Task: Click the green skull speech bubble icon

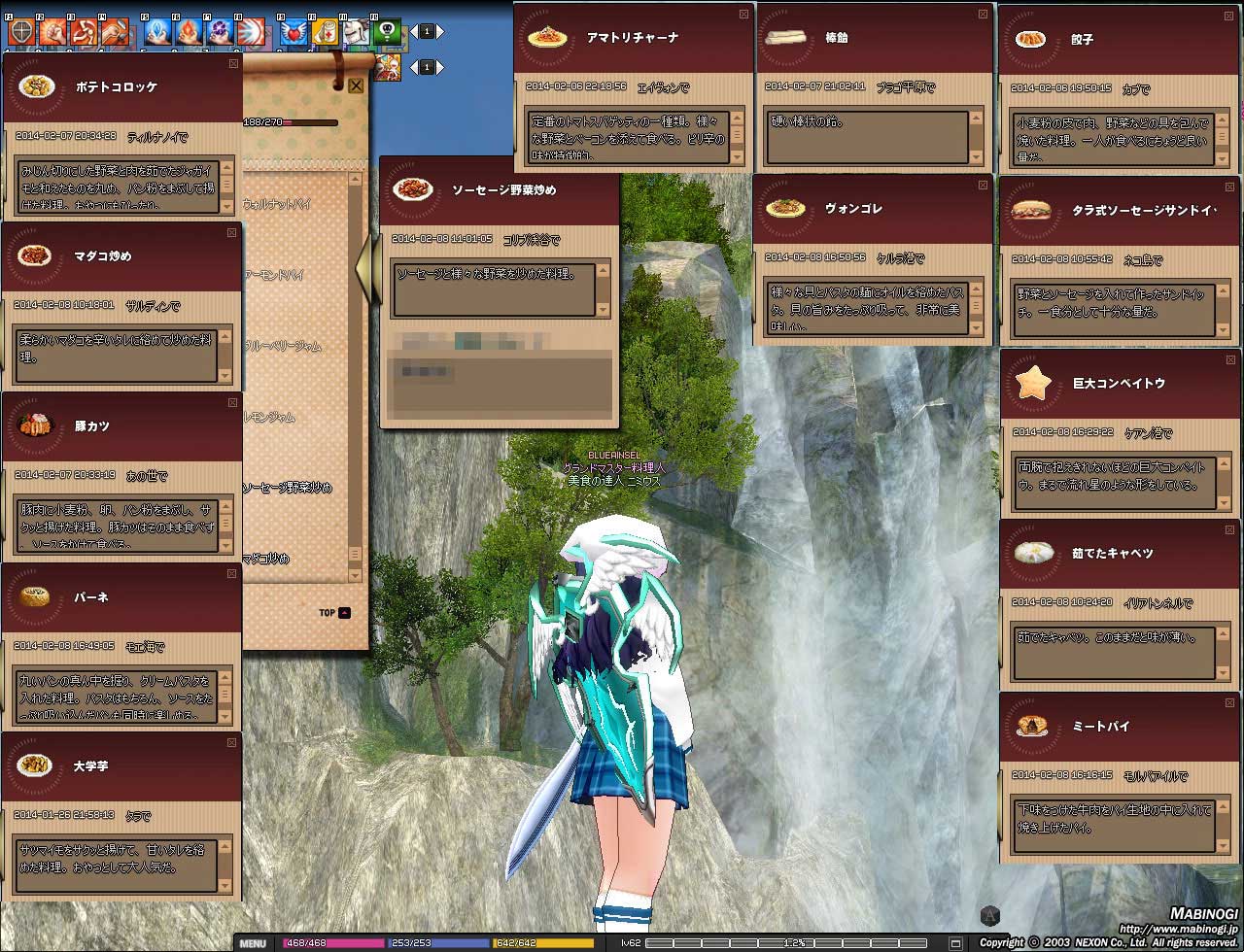Action: pyautogui.click(x=388, y=33)
